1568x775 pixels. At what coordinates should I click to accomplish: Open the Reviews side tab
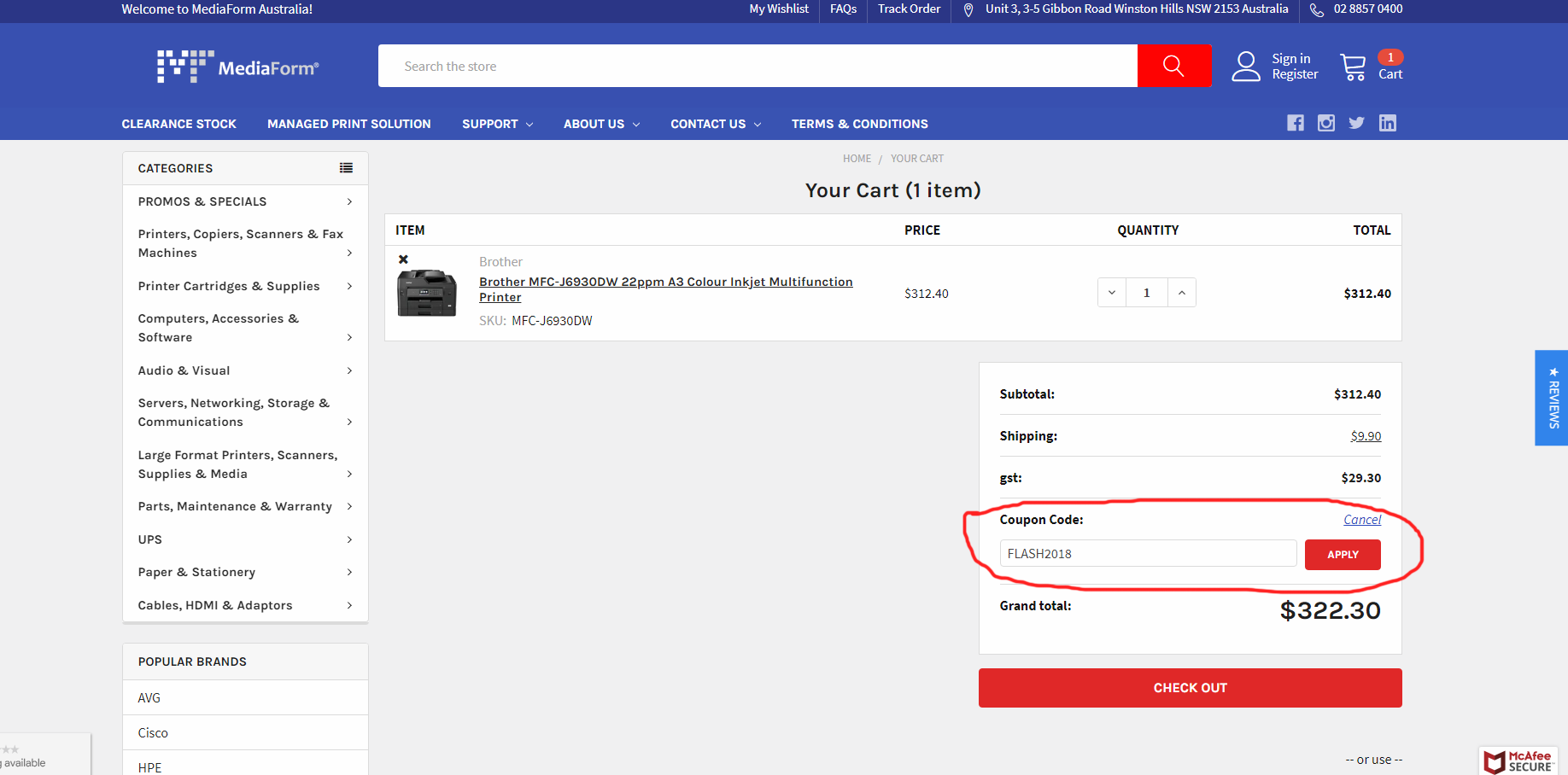[x=1552, y=398]
